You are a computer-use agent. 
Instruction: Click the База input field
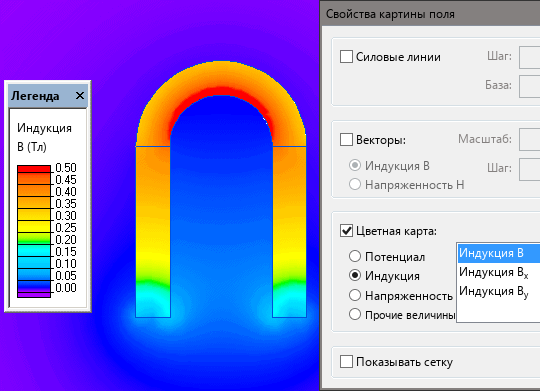tap(530, 86)
